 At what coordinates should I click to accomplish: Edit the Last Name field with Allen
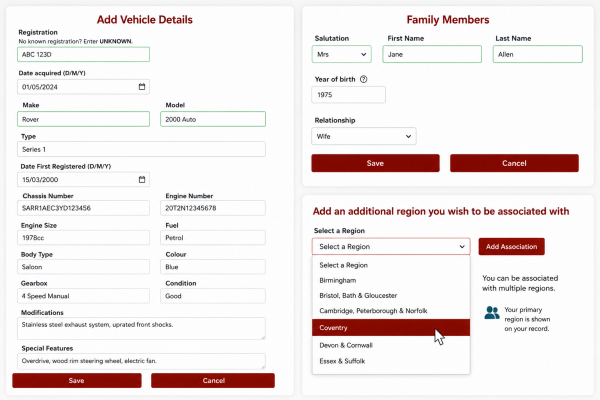tap(538, 54)
